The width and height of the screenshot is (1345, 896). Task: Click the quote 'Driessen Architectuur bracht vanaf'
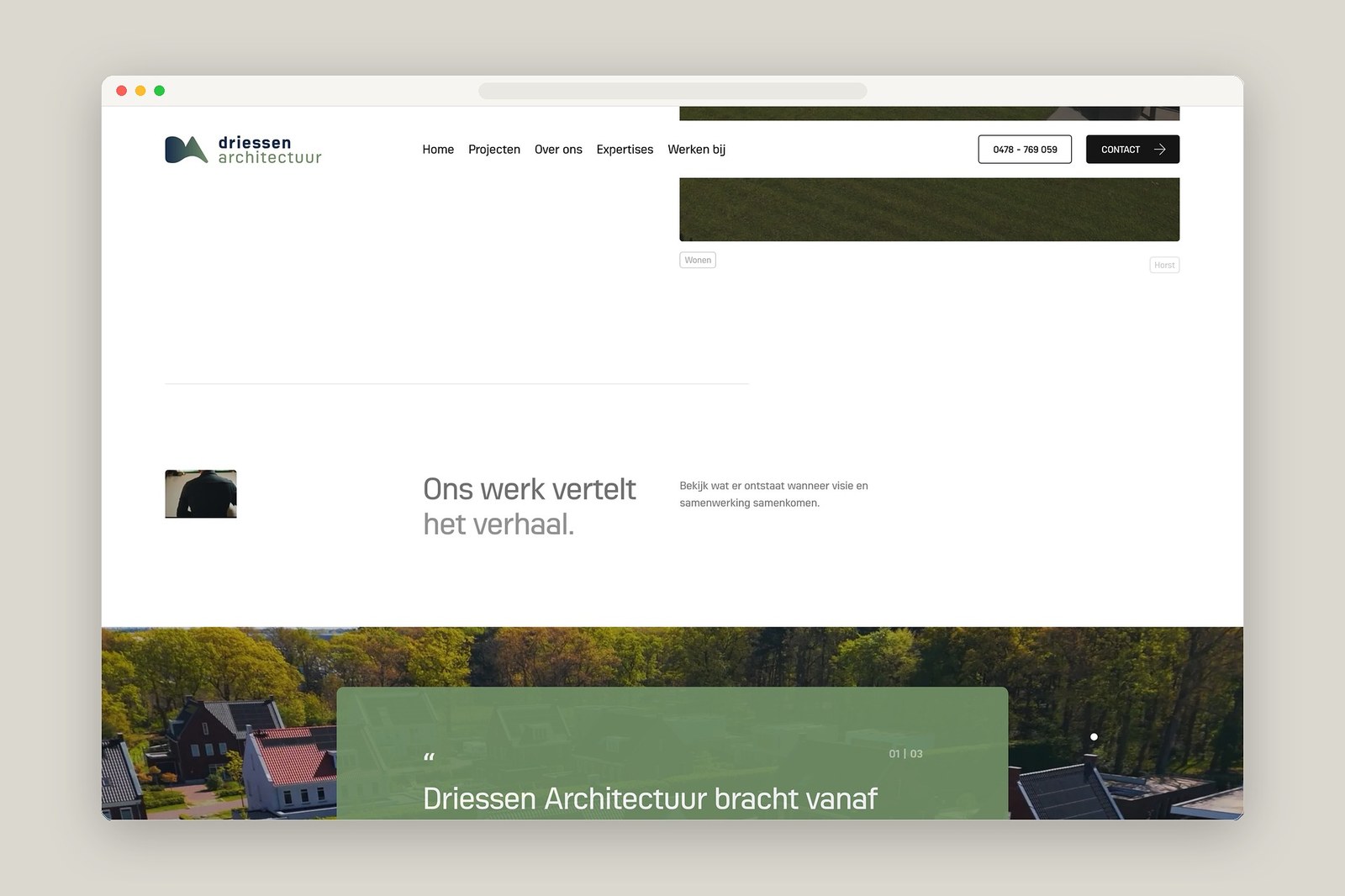tap(650, 798)
